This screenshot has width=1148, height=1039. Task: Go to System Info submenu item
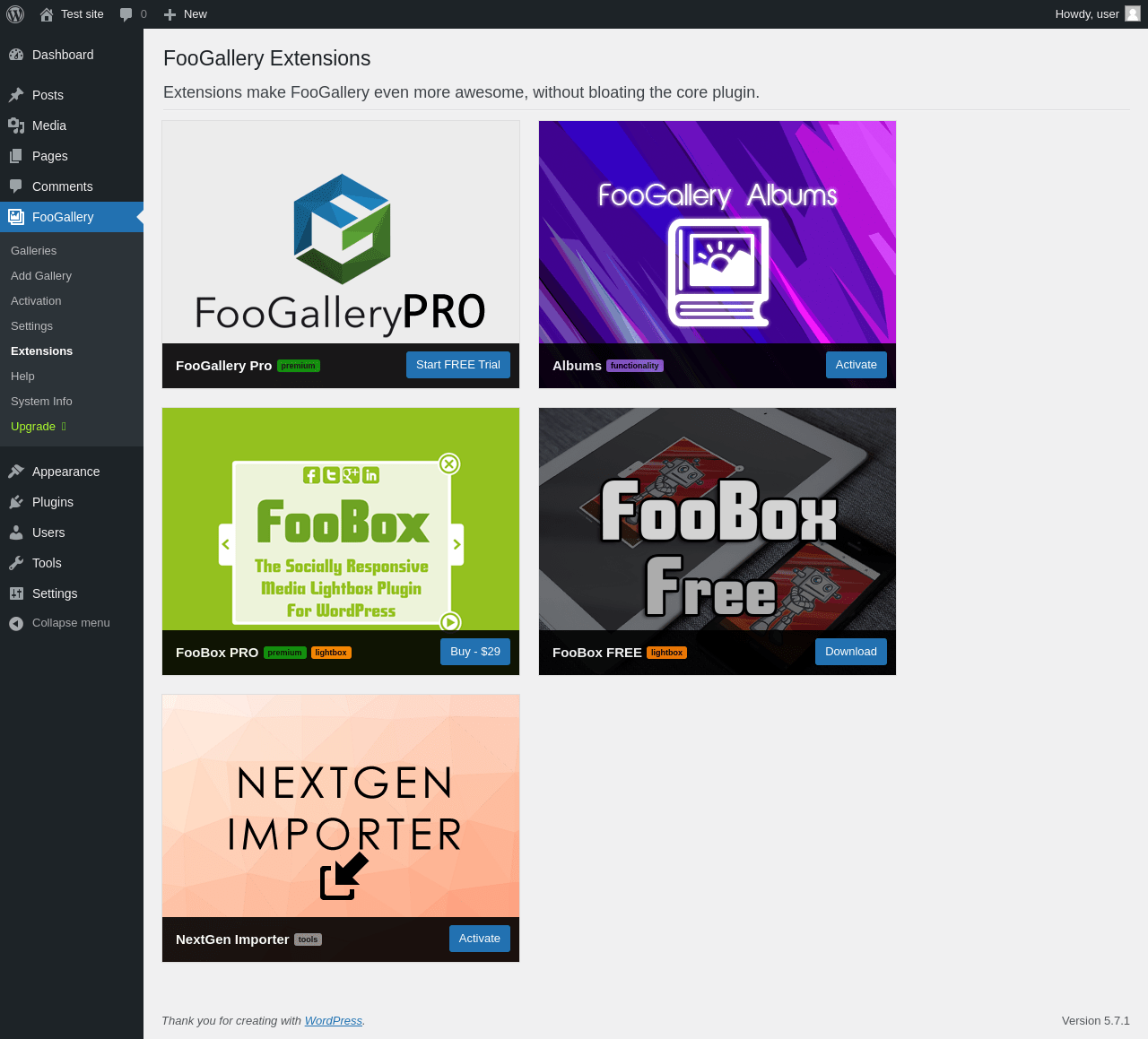pos(41,402)
